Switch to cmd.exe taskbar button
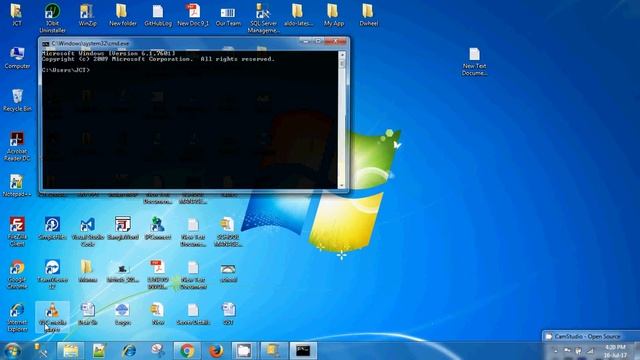The width and height of the screenshot is (640, 360). pos(303,351)
